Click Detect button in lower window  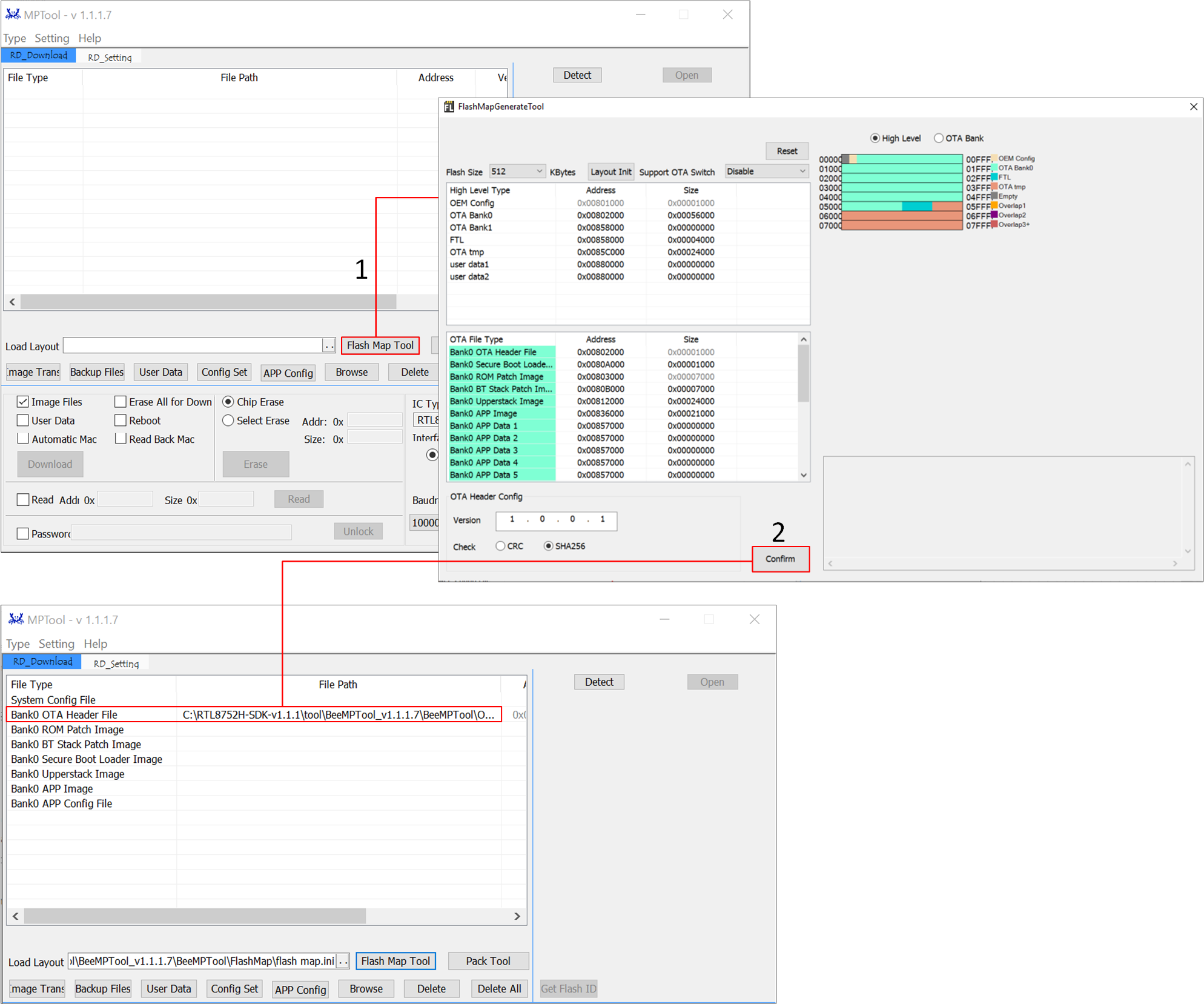click(599, 682)
